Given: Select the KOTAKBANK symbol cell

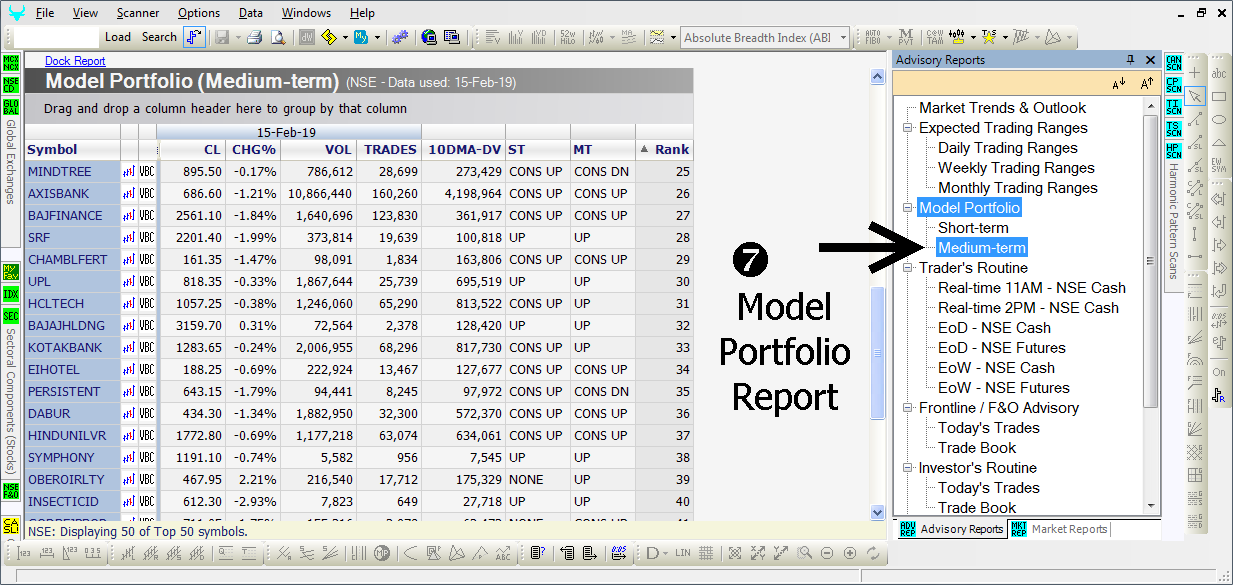Looking at the screenshot, I should tap(72, 348).
